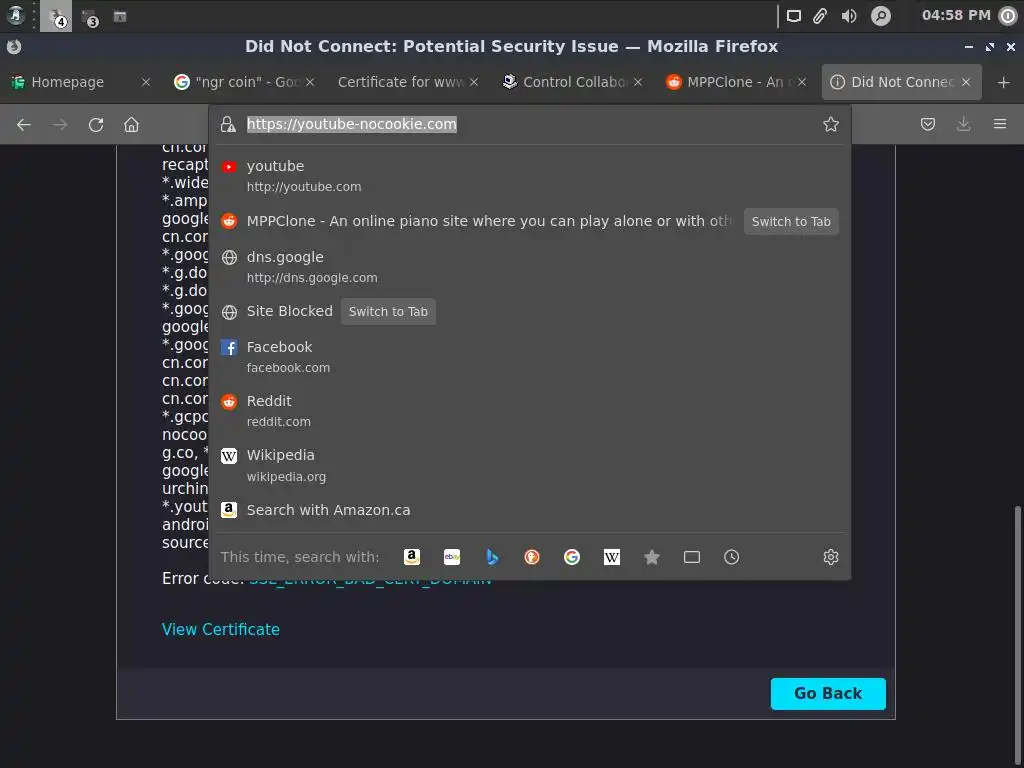Search this time with DuckDuckGo
Screen dimensions: 1024x768
coord(532,557)
